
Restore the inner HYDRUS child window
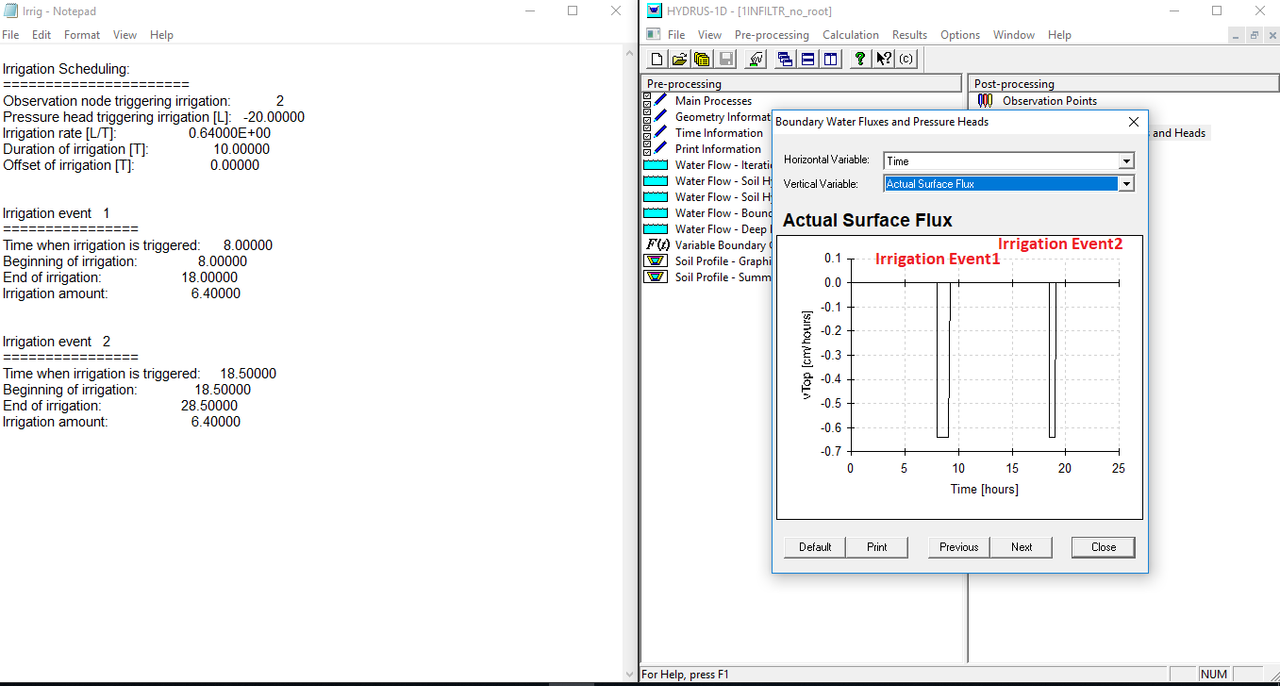click(1253, 35)
